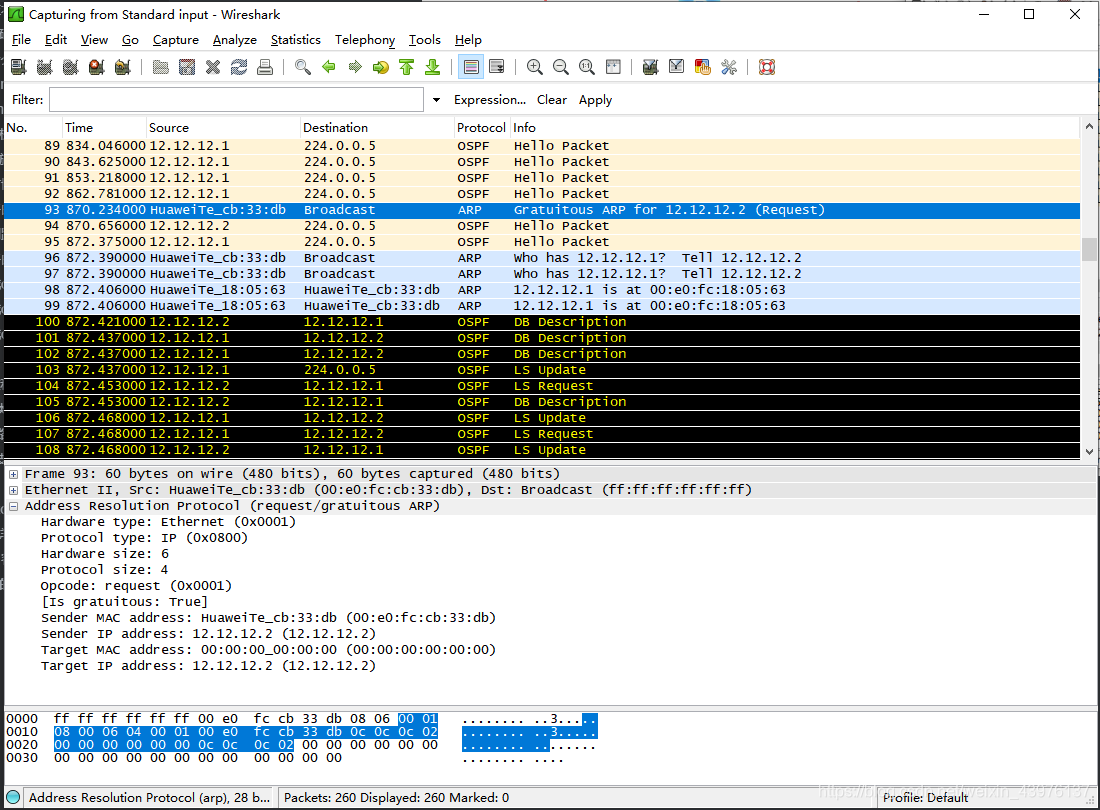Print packets printer icon
The image size is (1100, 810).
(x=264, y=67)
